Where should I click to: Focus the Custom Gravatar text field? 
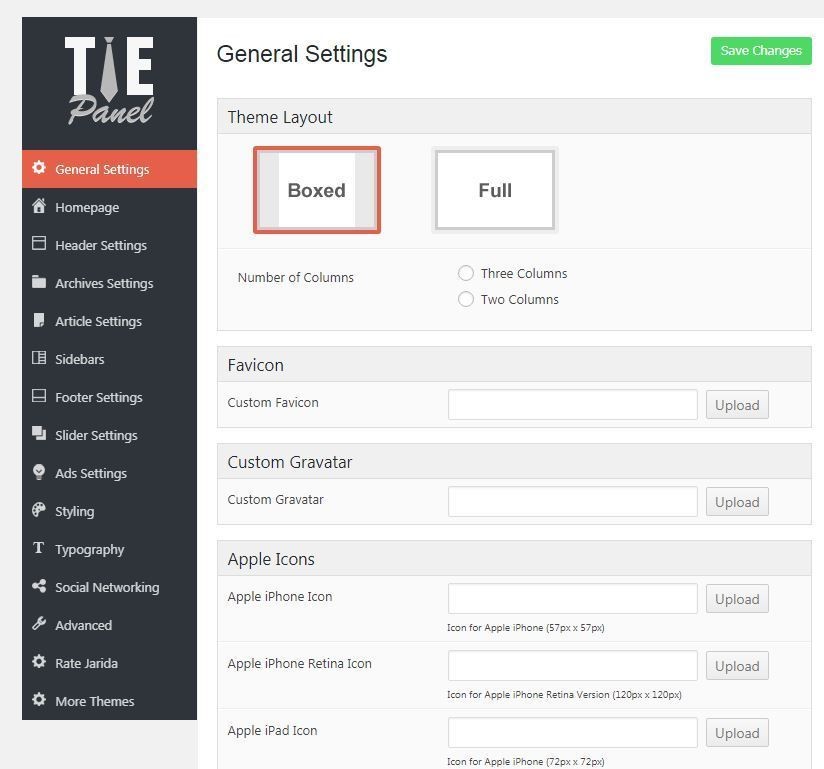[572, 502]
